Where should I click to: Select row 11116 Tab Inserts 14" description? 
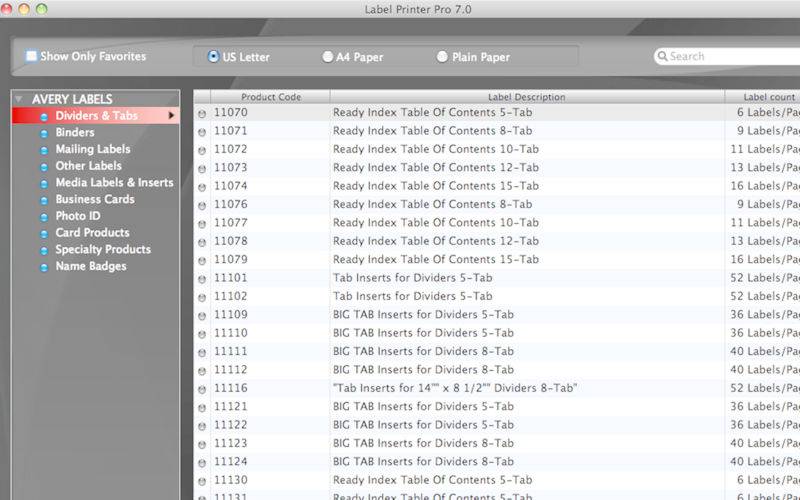point(455,388)
